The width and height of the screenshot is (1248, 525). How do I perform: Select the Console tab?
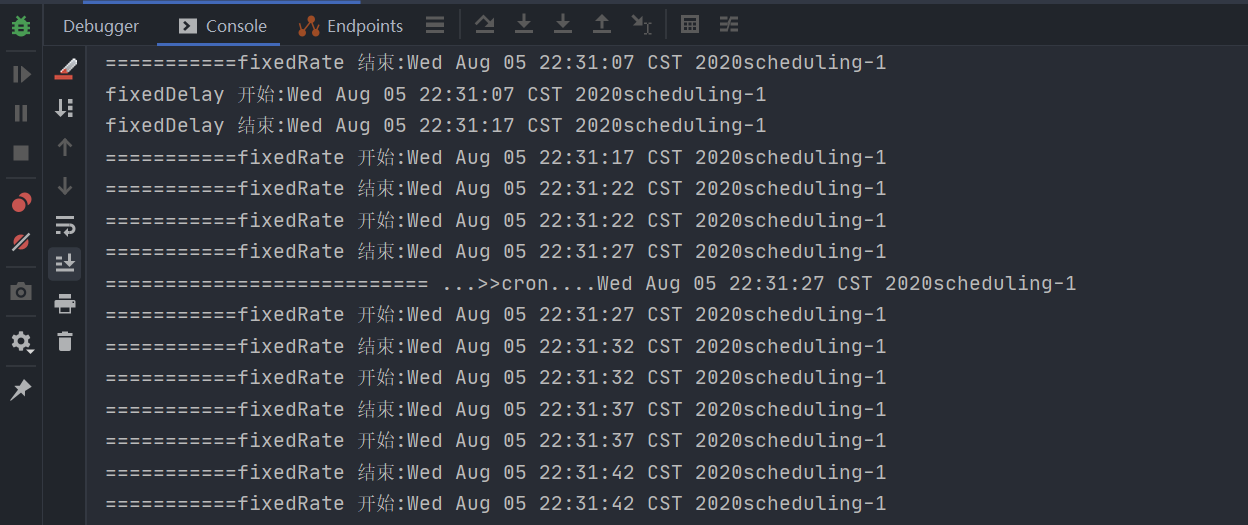pyautogui.click(x=223, y=26)
